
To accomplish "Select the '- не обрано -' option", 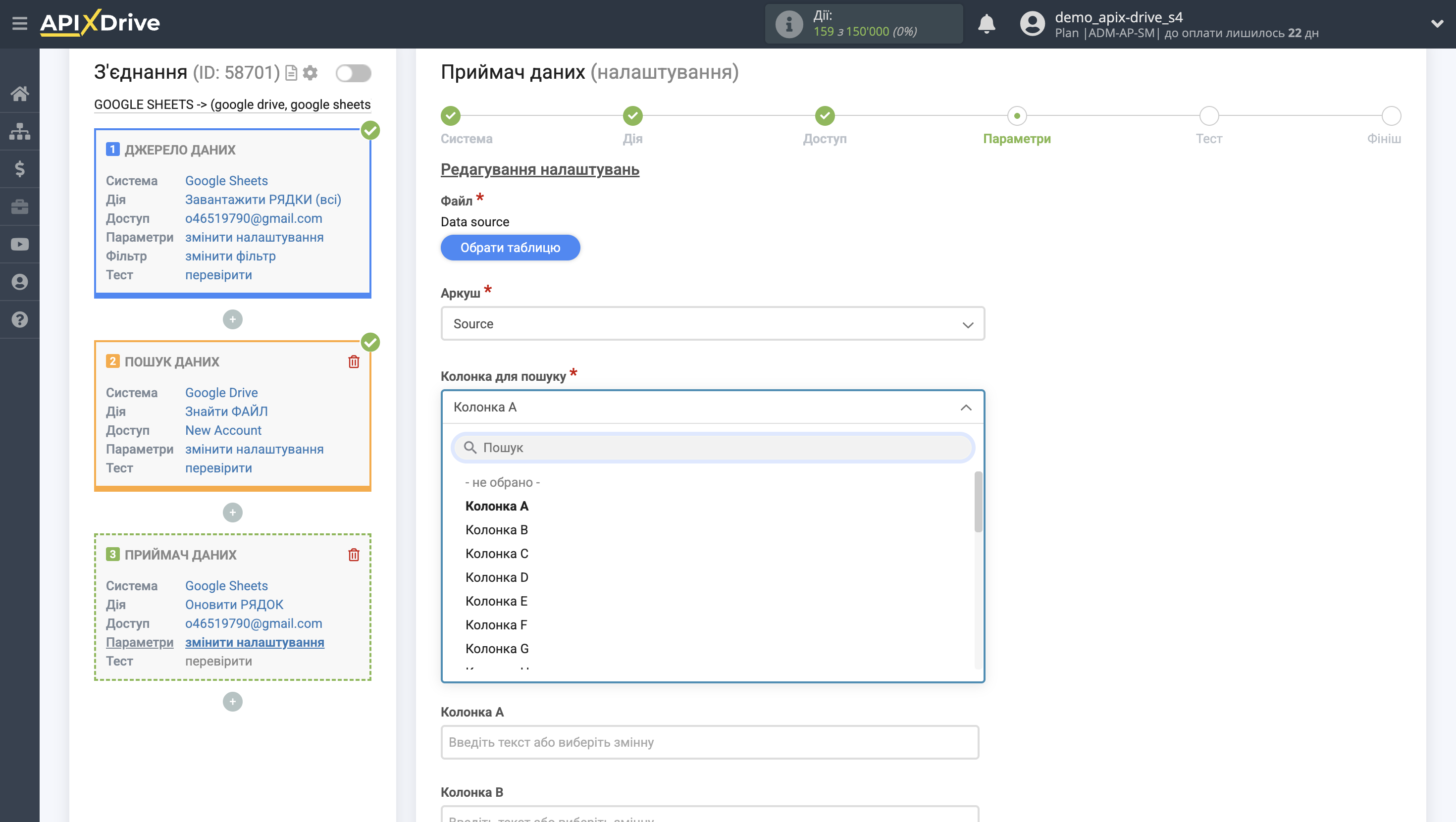I will (503, 482).
